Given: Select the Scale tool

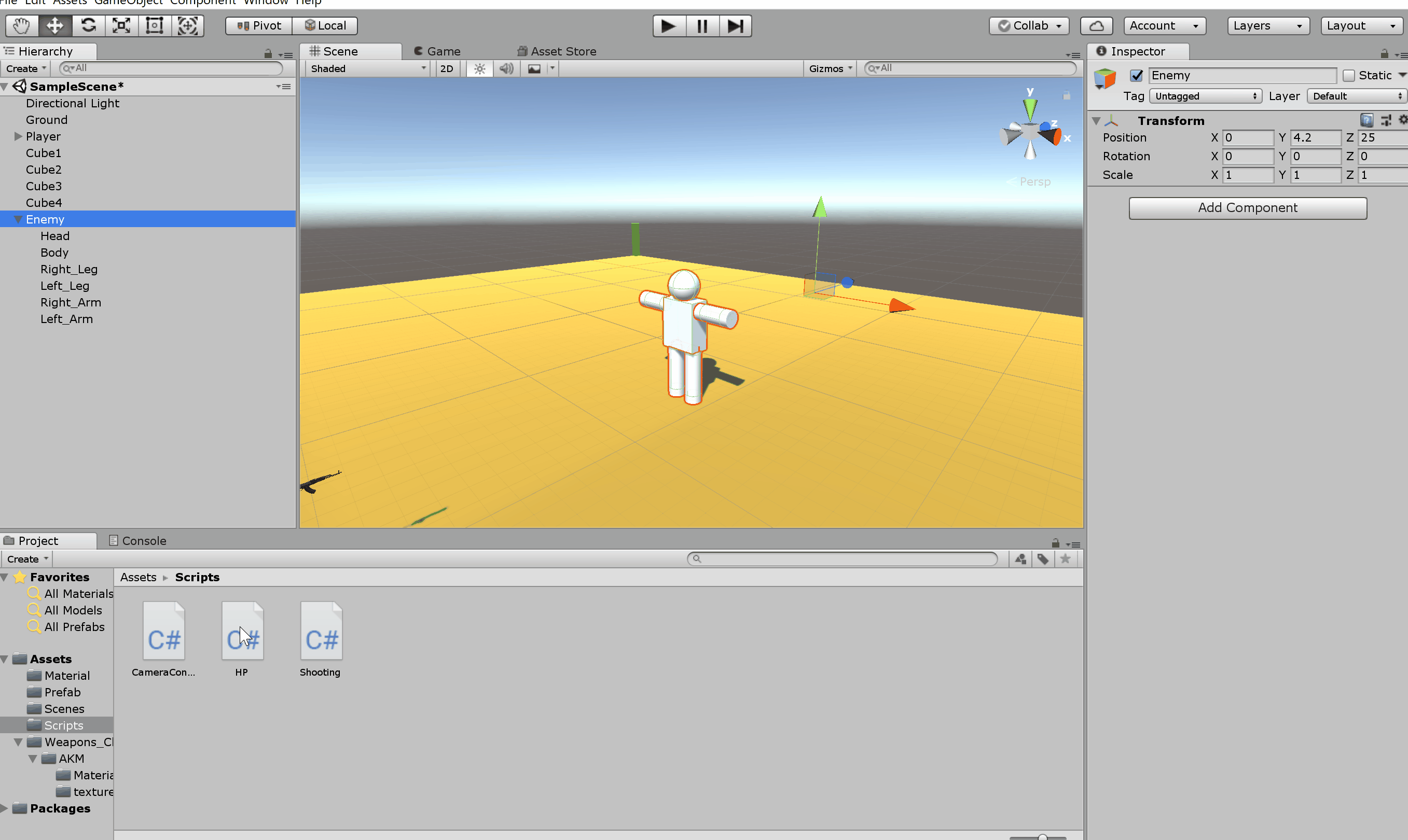Looking at the screenshot, I should click(121, 25).
